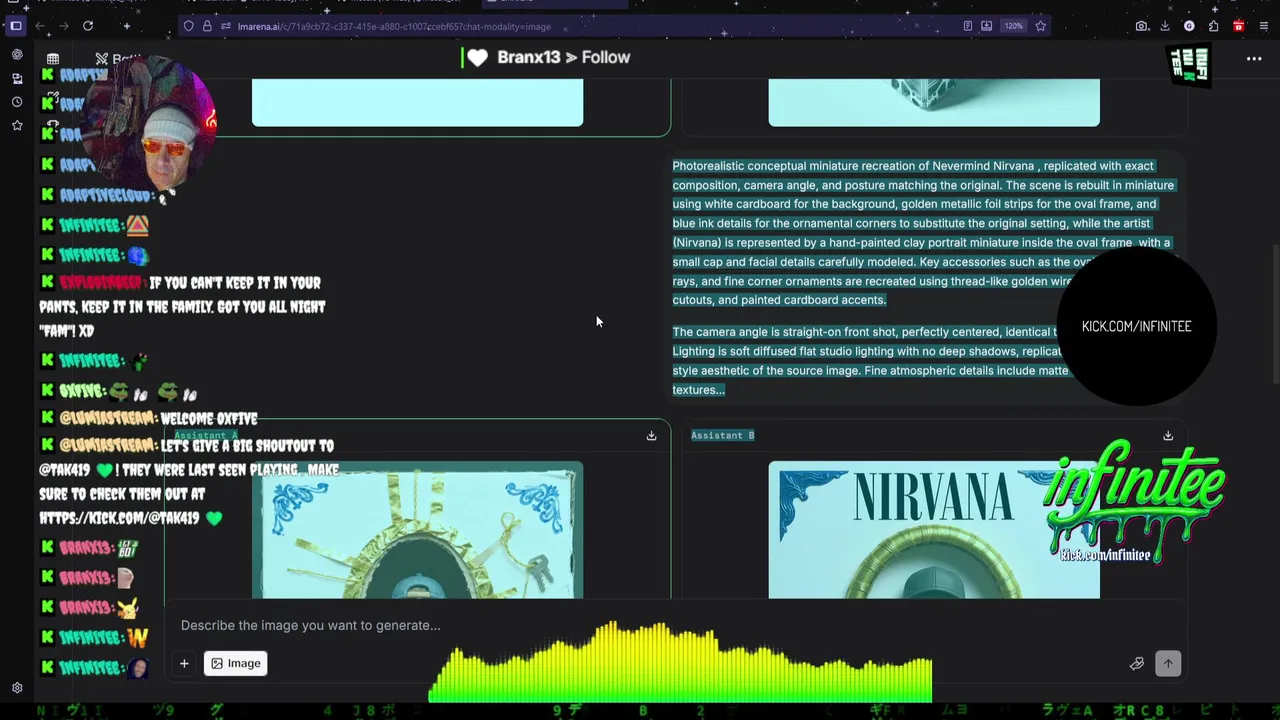
Task: Click the send arrow submit button
Action: [x=1168, y=663]
